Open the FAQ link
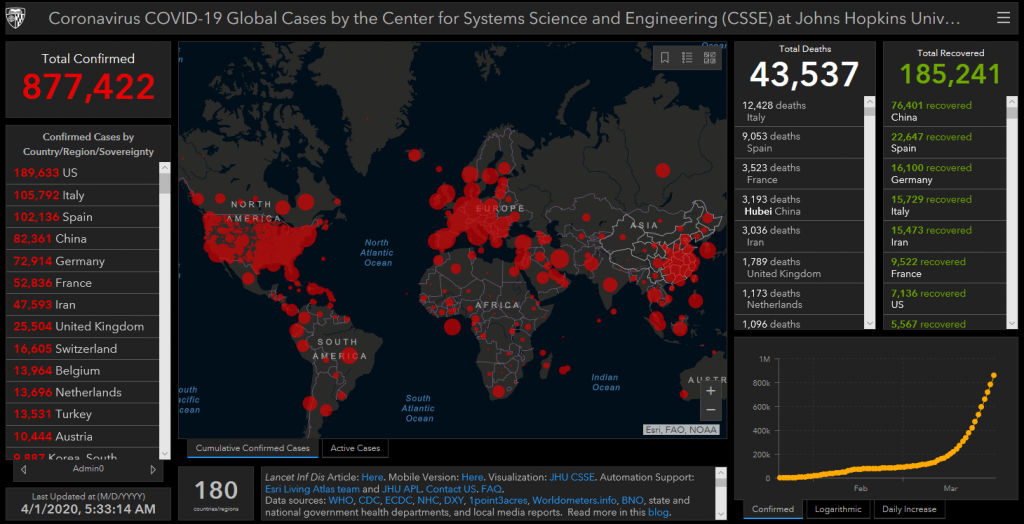 [x=492, y=489]
